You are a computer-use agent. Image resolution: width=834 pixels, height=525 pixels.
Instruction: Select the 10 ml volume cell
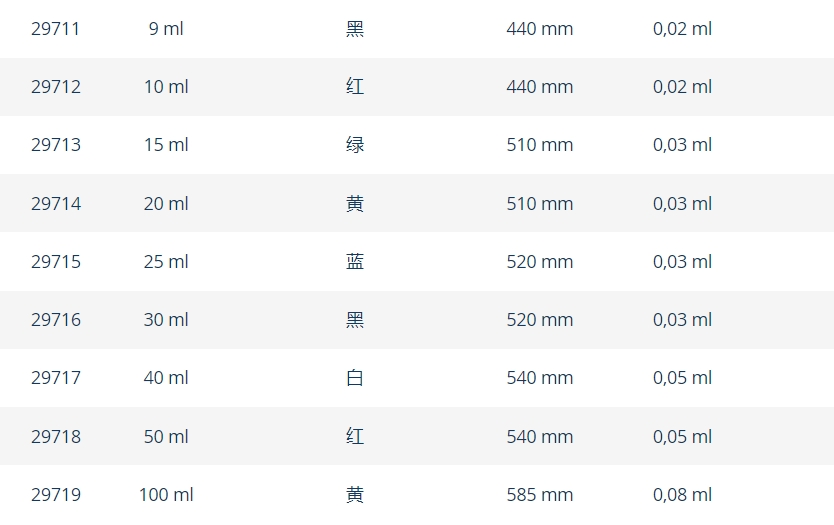click(166, 87)
